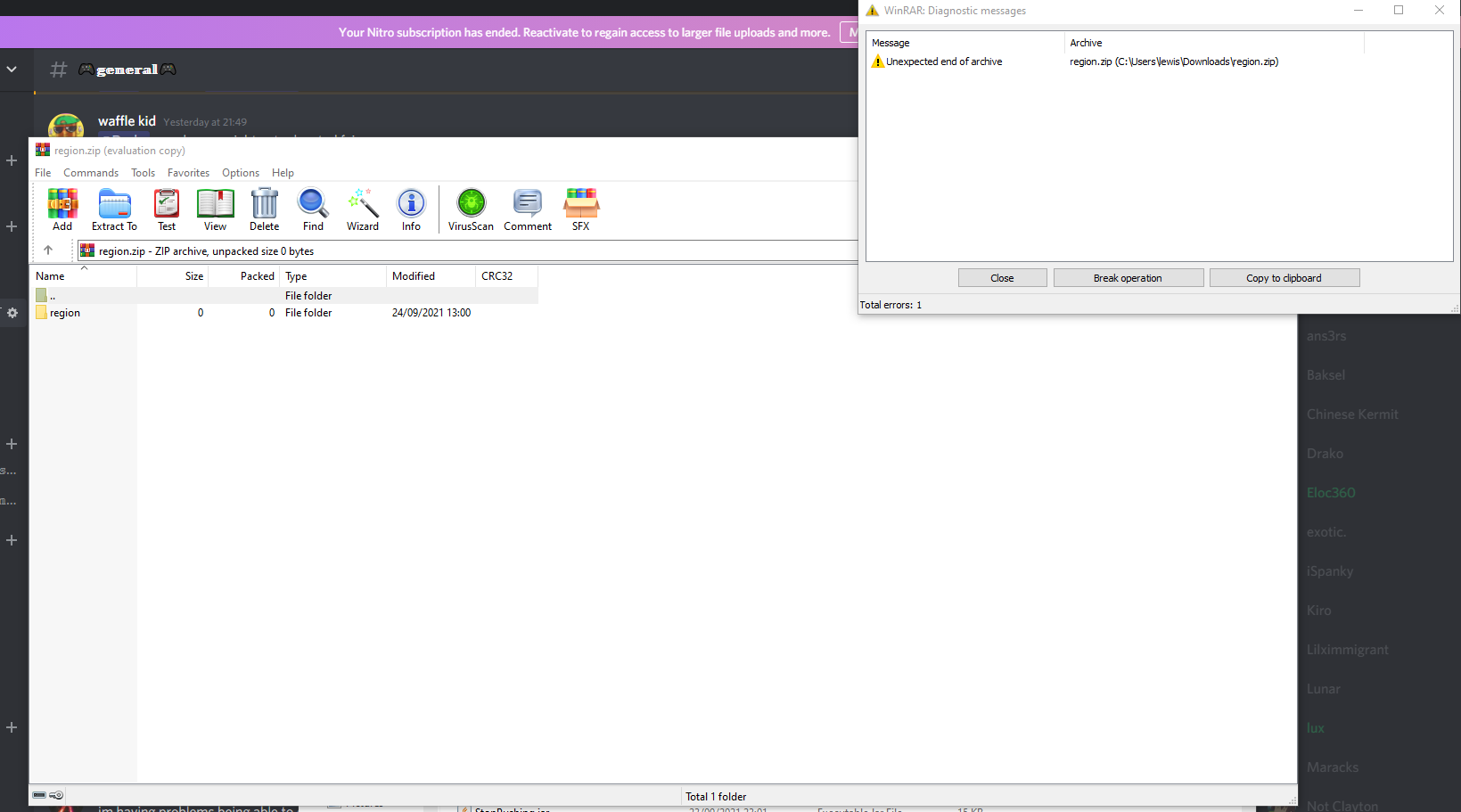
Task: Open Extract To from the WinRAR toolbar
Action: coord(114,209)
